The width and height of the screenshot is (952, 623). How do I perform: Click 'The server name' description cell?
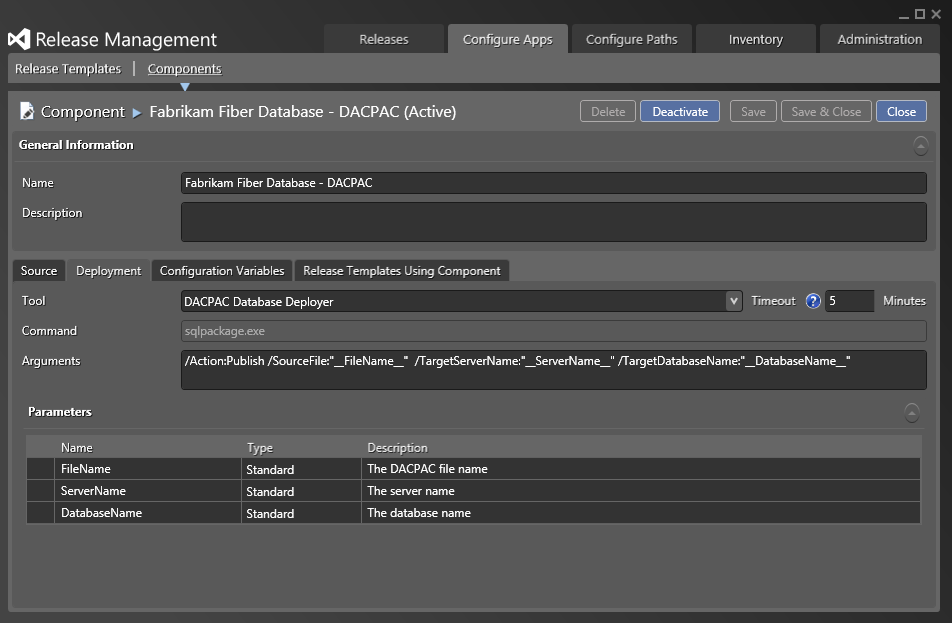pyautogui.click(x=641, y=491)
